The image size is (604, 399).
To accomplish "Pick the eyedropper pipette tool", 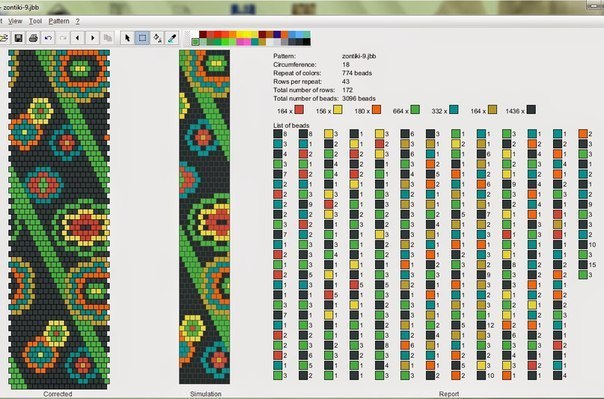I will 172,38.
